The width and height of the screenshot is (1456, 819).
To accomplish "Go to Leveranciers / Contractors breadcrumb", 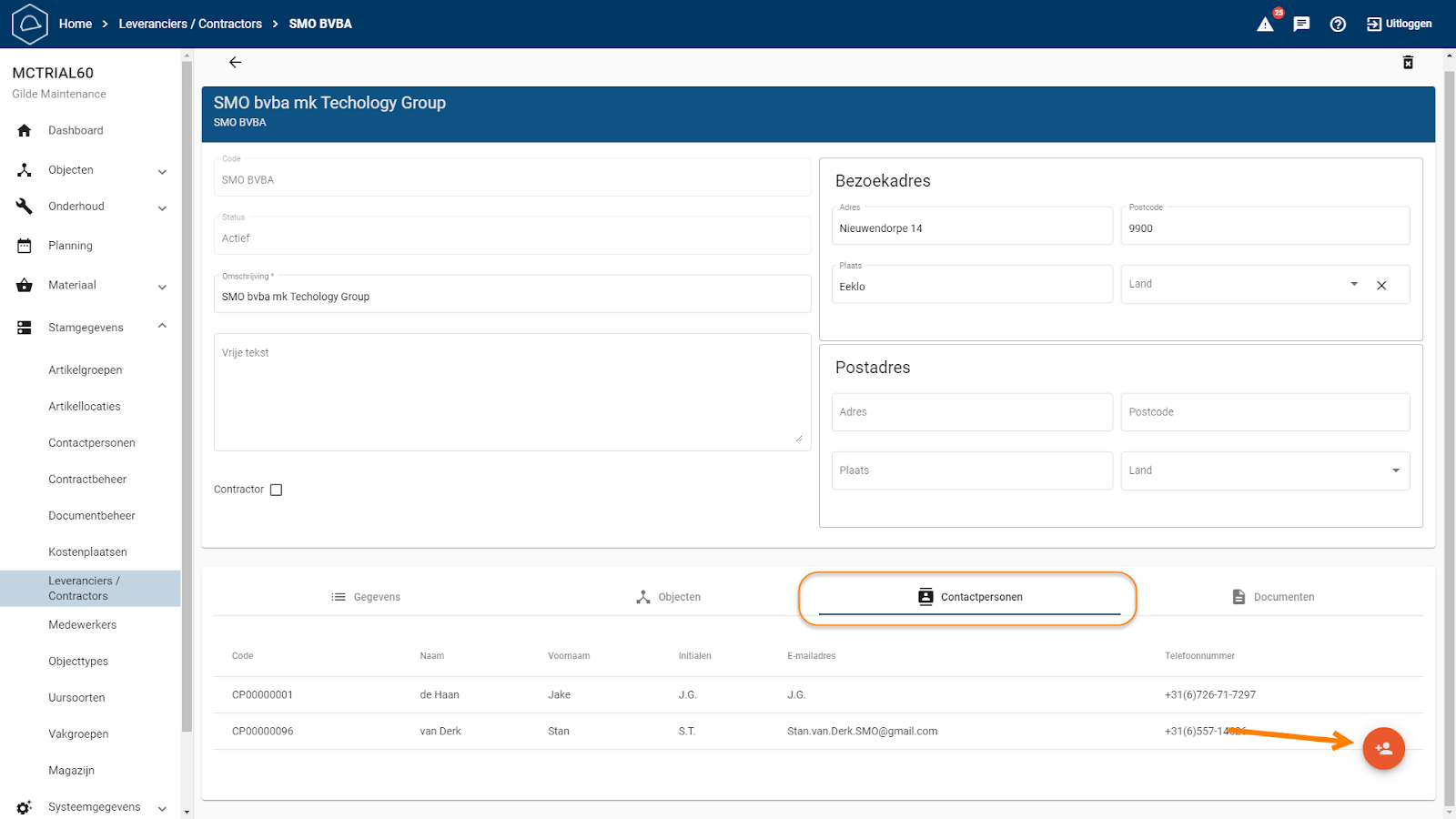I will tap(190, 24).
